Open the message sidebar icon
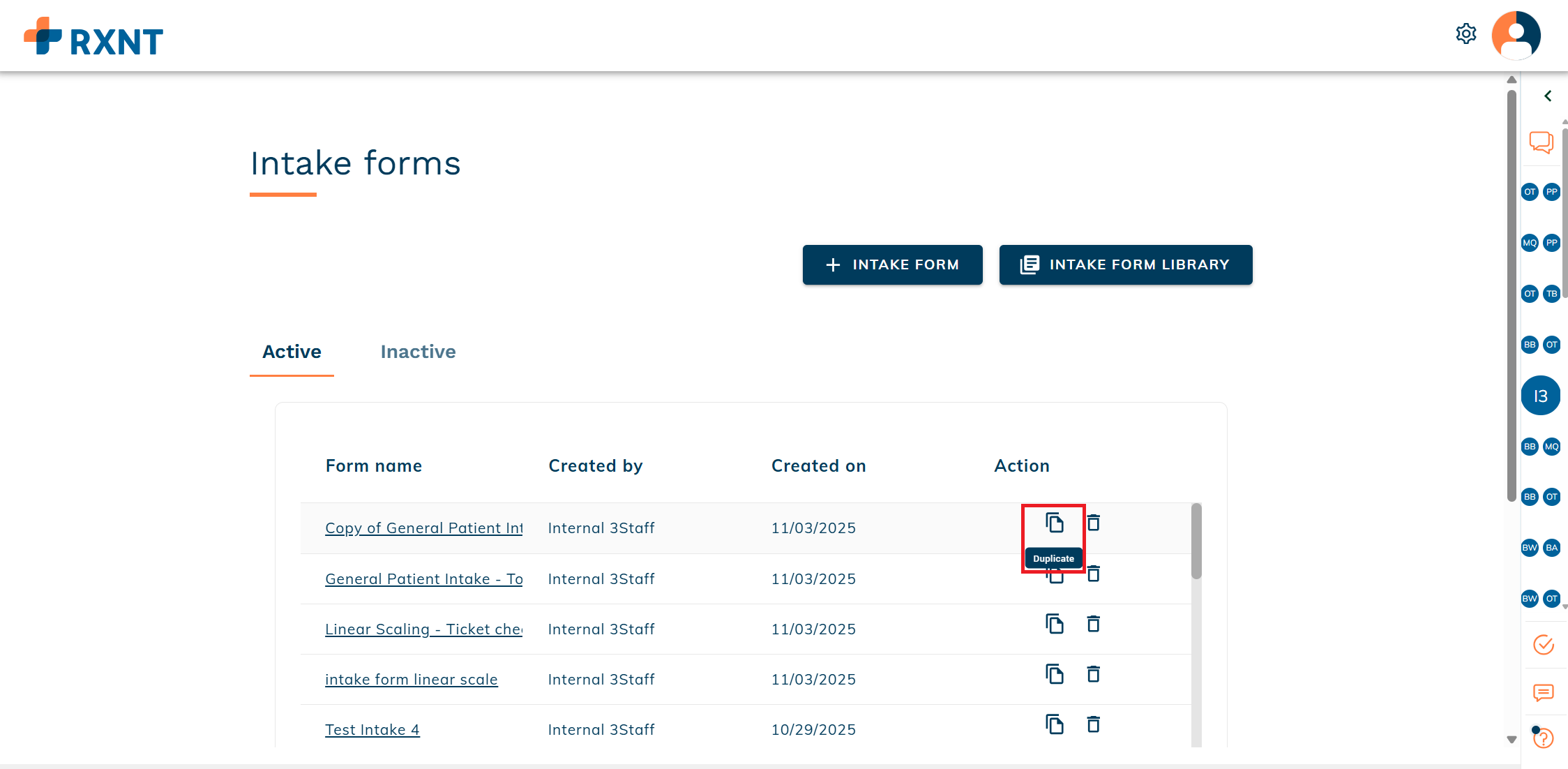Image resolution: width=1568 pixels, height=769 pixels. tap(1543, 692)
